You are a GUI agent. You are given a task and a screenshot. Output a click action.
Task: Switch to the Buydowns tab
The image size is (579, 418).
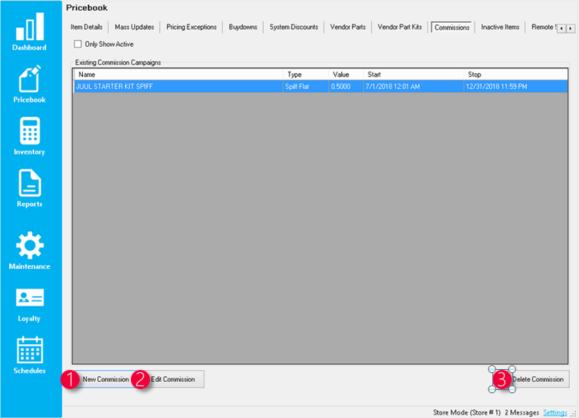pos(243,27)
